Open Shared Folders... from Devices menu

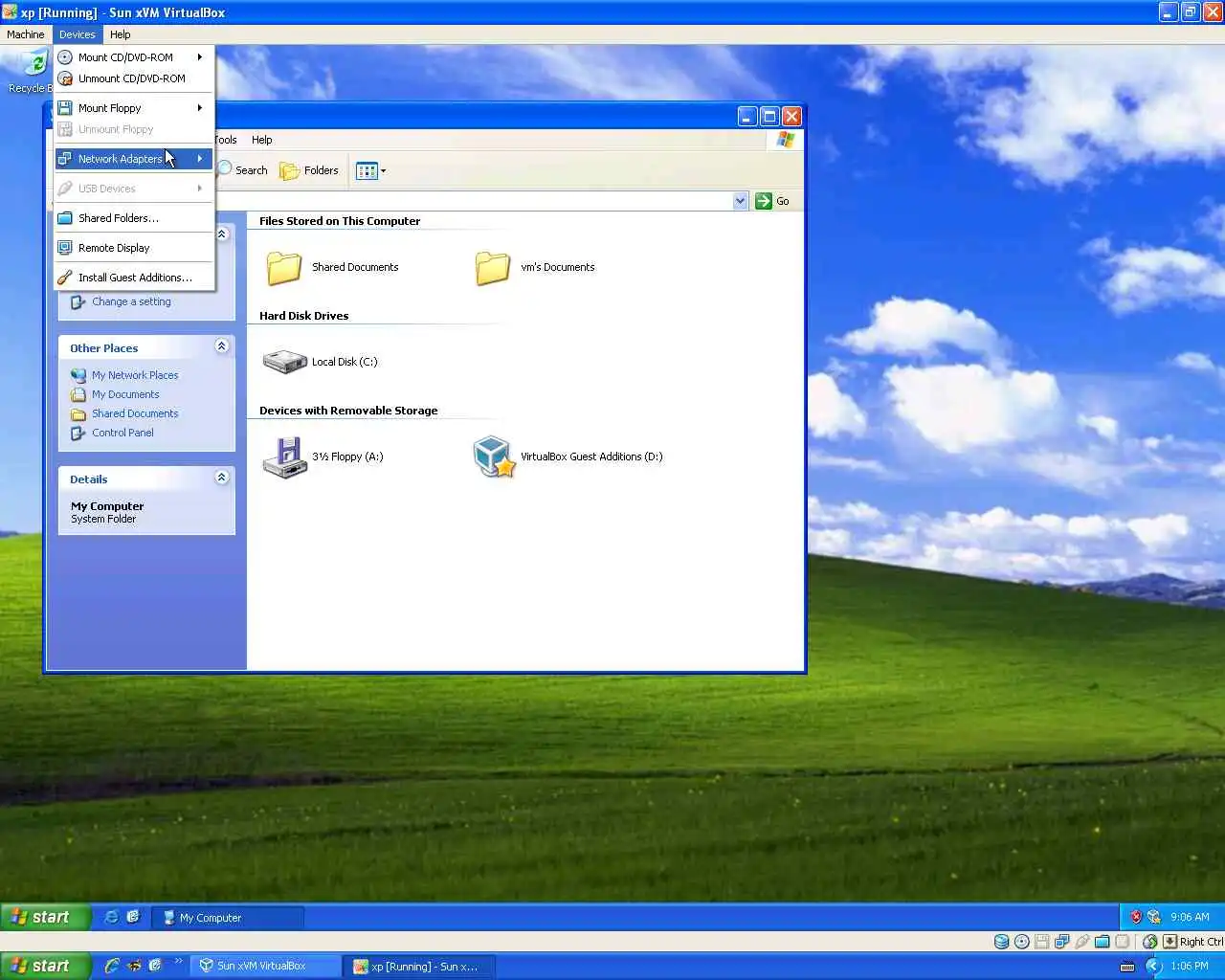pos(133,218)
